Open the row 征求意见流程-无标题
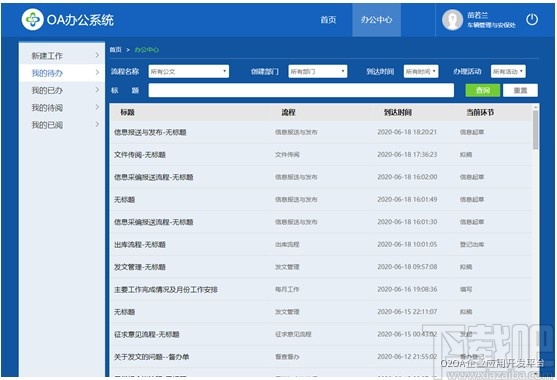 [x=321, y=334]
